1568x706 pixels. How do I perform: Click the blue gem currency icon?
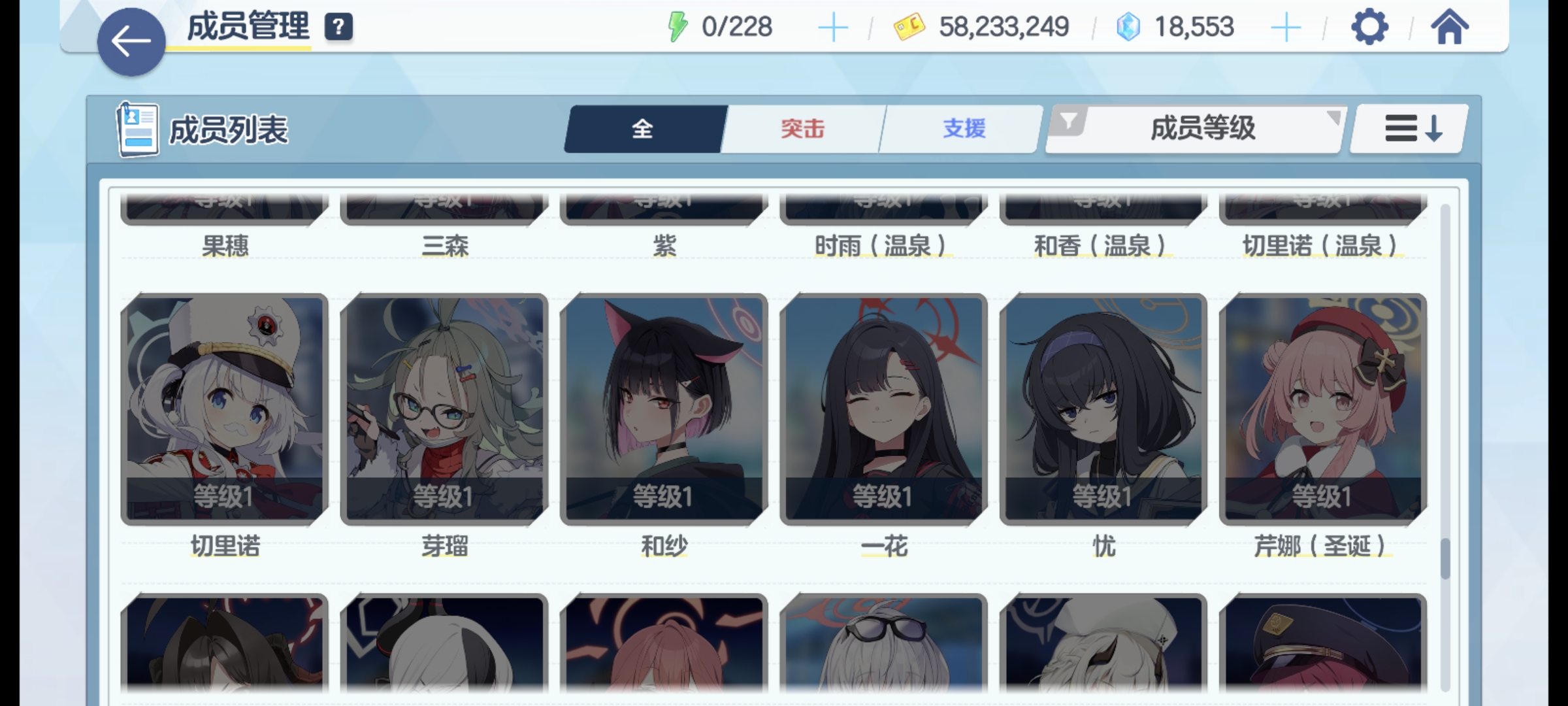(x=1128, y=27)
